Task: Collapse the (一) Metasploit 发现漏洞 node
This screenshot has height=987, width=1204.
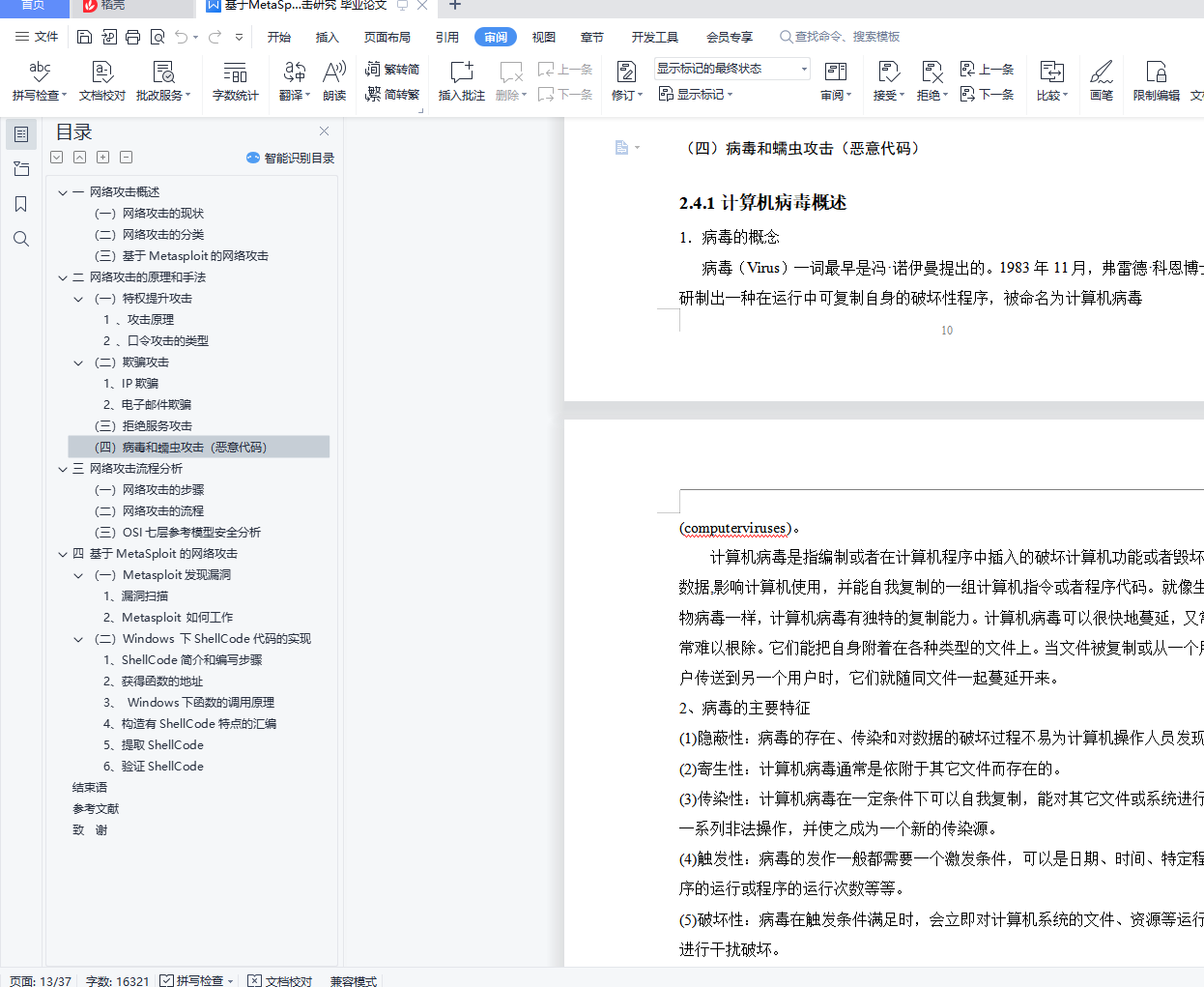Action: coord(79,575)
